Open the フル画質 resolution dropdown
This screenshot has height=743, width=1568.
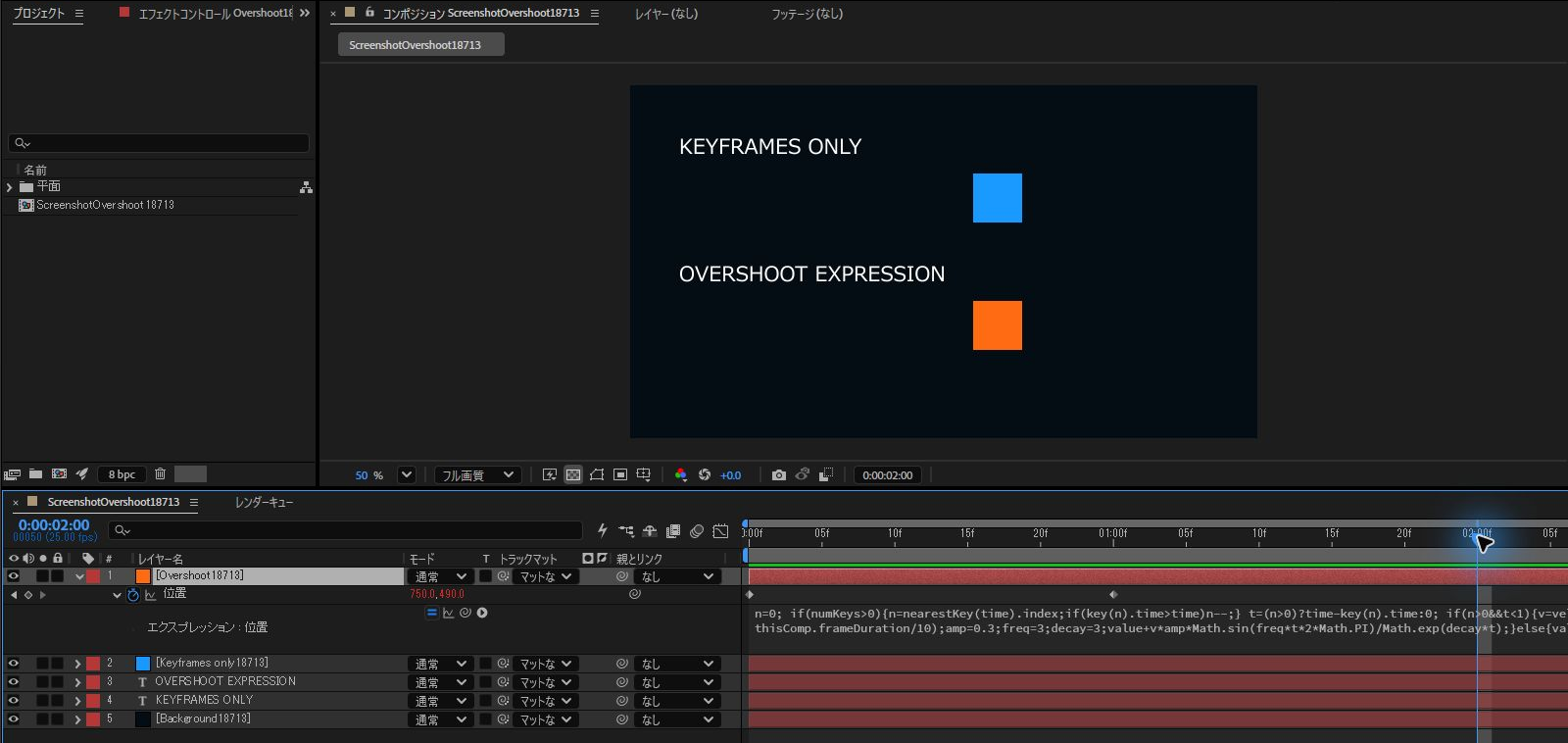click(x=477, y=475)
